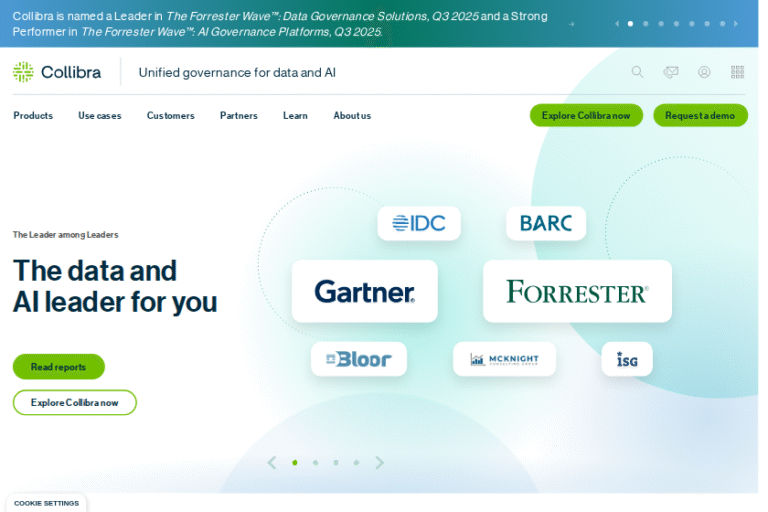
Task: Open the user account icon
Action: 704,72
